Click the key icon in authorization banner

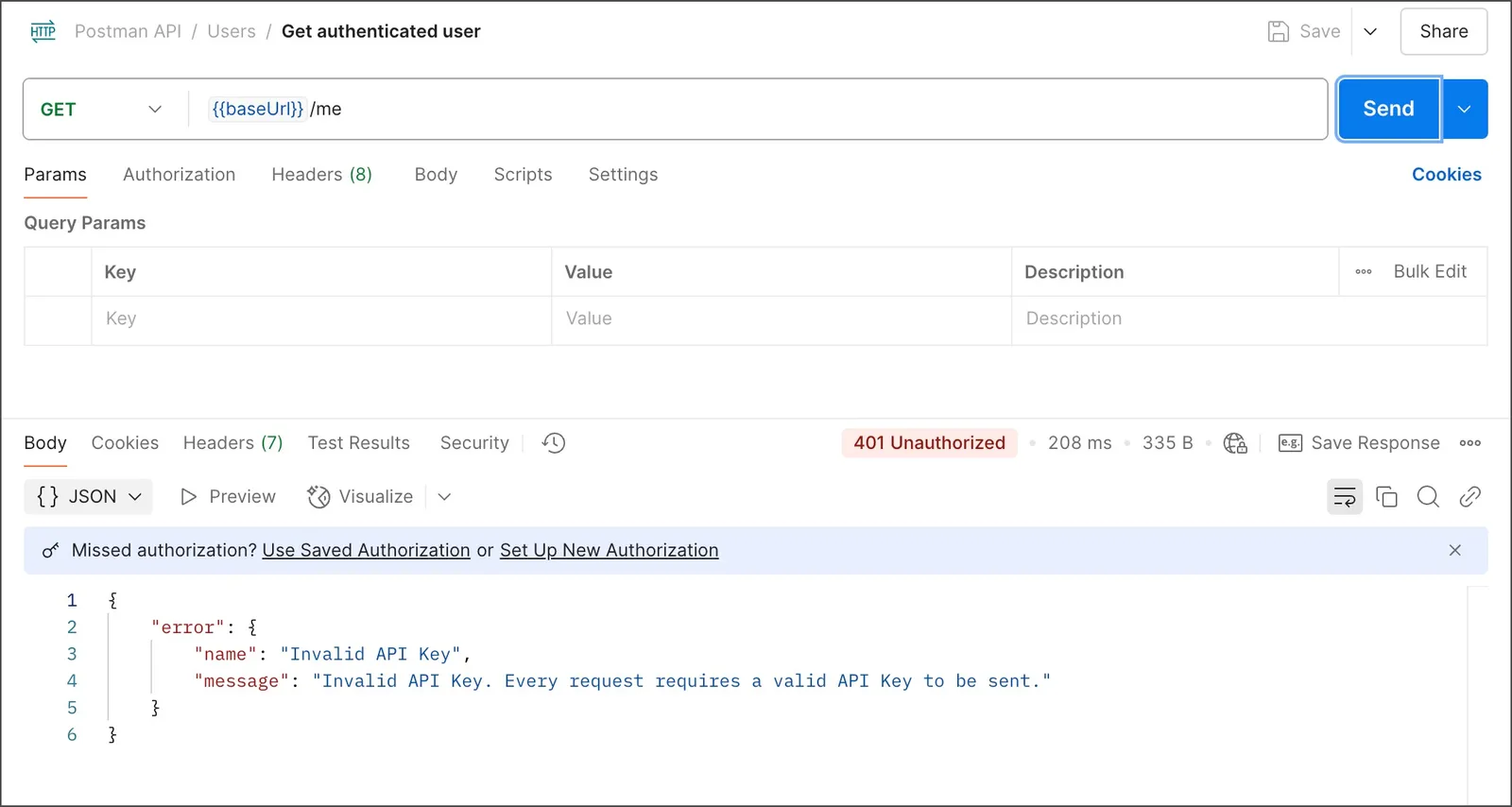click(51, 550)
